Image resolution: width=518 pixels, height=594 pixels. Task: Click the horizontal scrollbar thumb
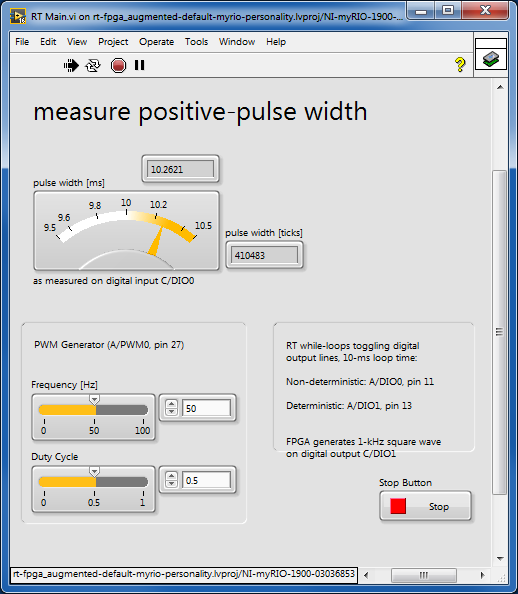click(424, 575)
